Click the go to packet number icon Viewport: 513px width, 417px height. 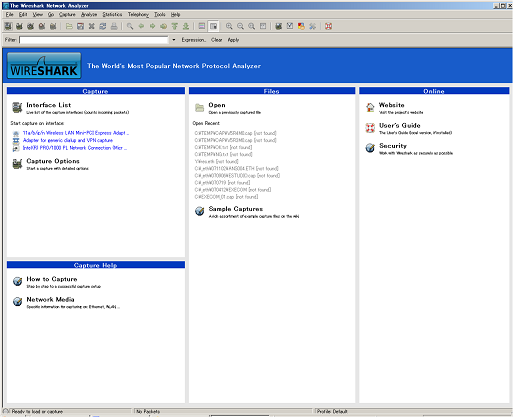[x=164, y=26]
